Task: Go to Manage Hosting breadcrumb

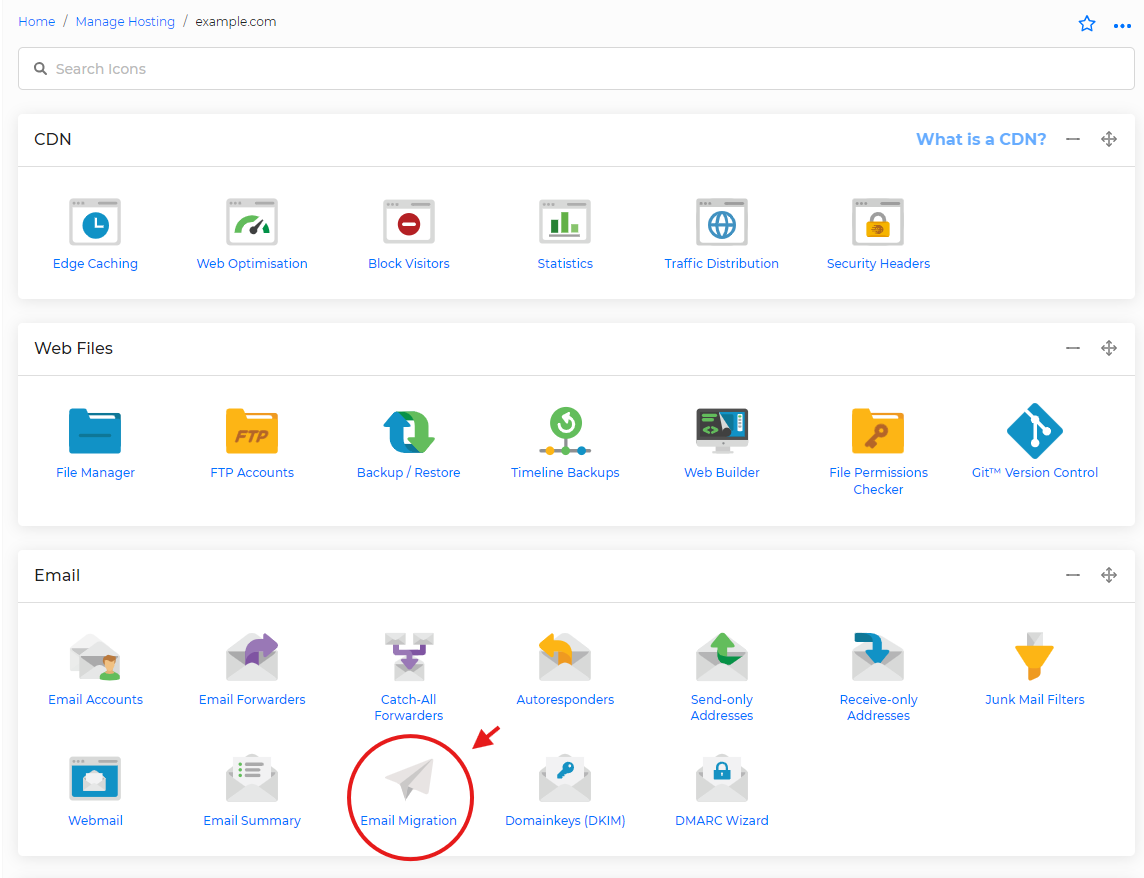Action: click(125, 21)
